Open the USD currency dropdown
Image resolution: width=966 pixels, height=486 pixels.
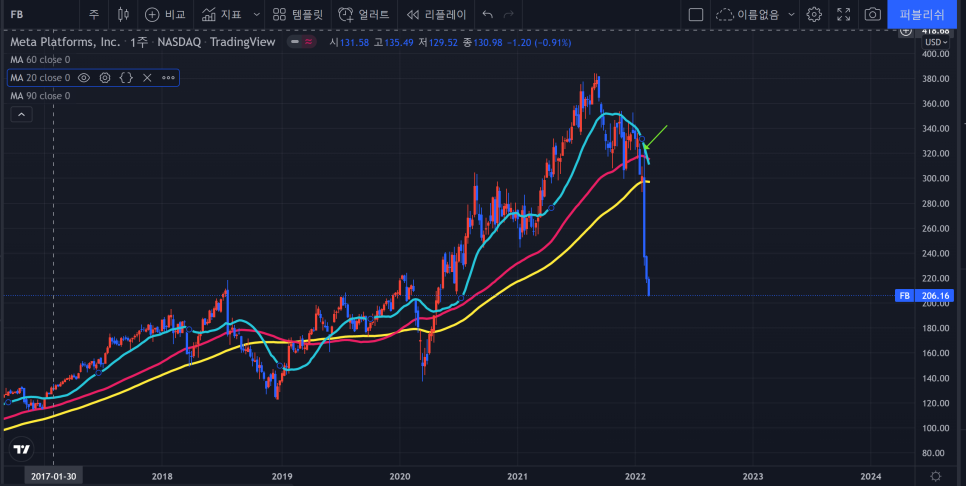point(938,42)
